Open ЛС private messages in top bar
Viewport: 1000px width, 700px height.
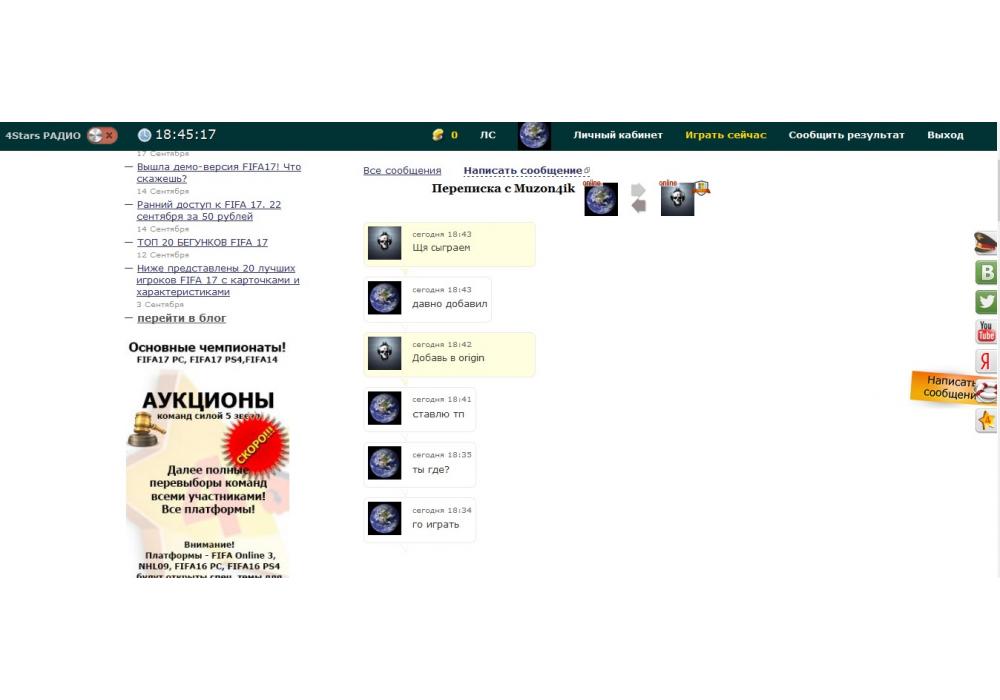pyautogui.click(x=488, y=135)
